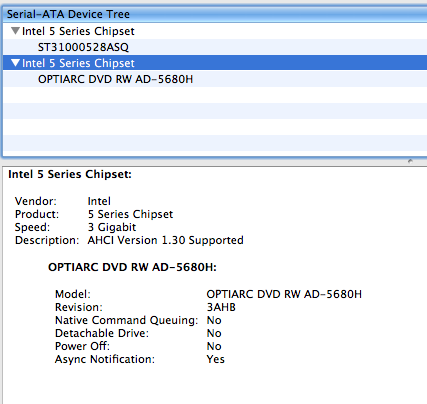This screenshot has height=404, width=427.
Task: Click the AHCI Version 1.30 Supported description
Action: click(x=165, y=240)
